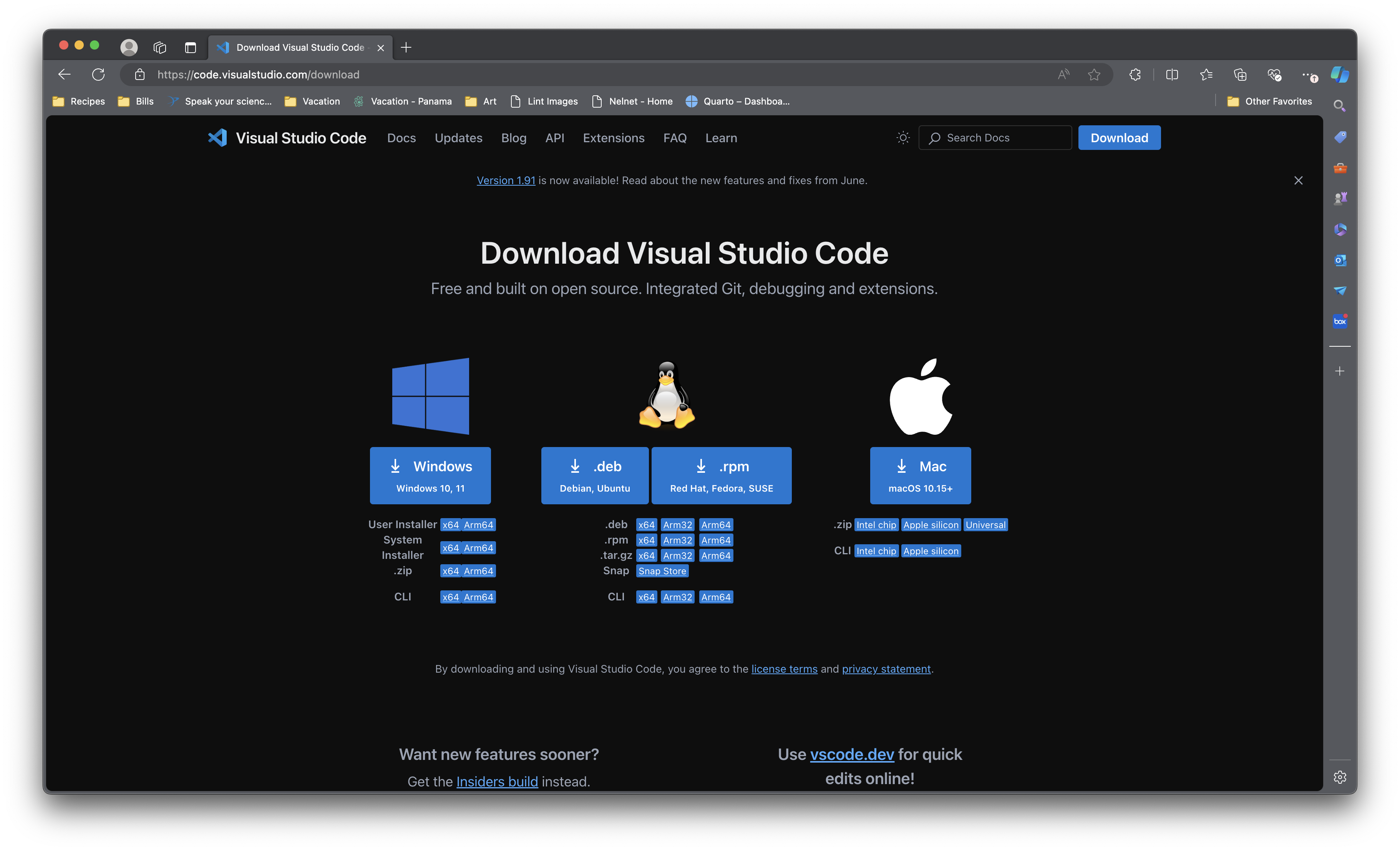Viewport: 1400px width, 851px height.
Task: Open the Updates nav menu item
Action: pos(458,138)
